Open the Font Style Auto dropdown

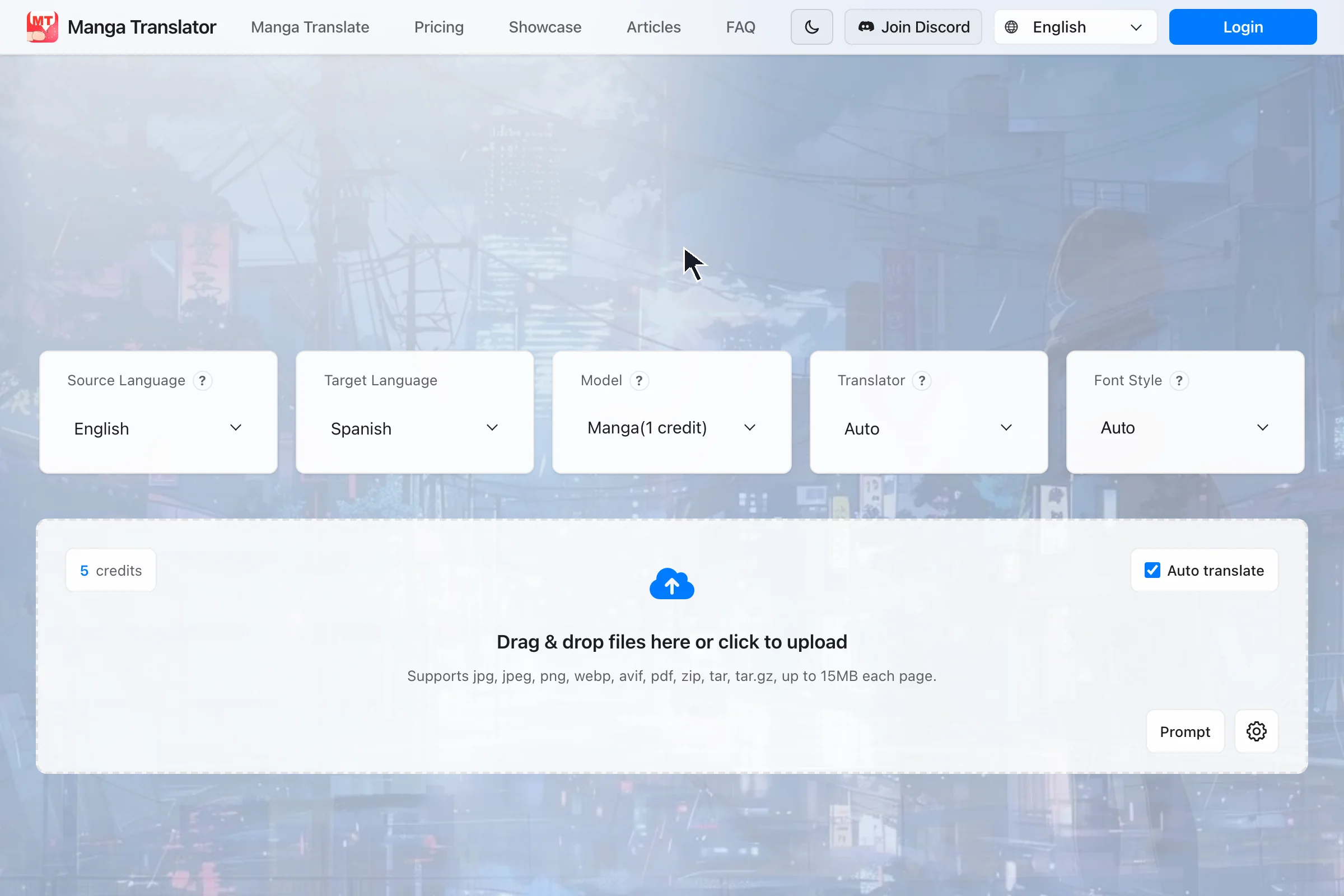(1185, 428)
